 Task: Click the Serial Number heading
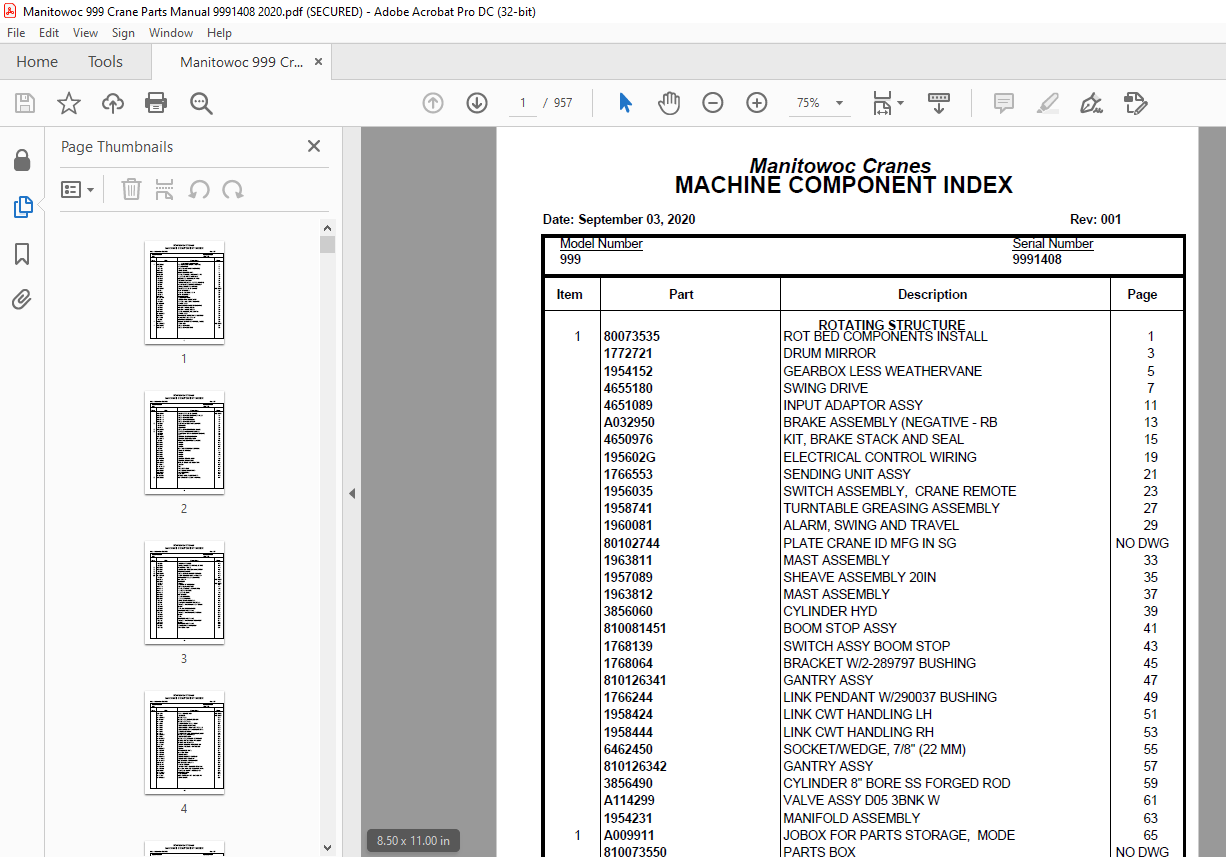[x=1053, y=244]
